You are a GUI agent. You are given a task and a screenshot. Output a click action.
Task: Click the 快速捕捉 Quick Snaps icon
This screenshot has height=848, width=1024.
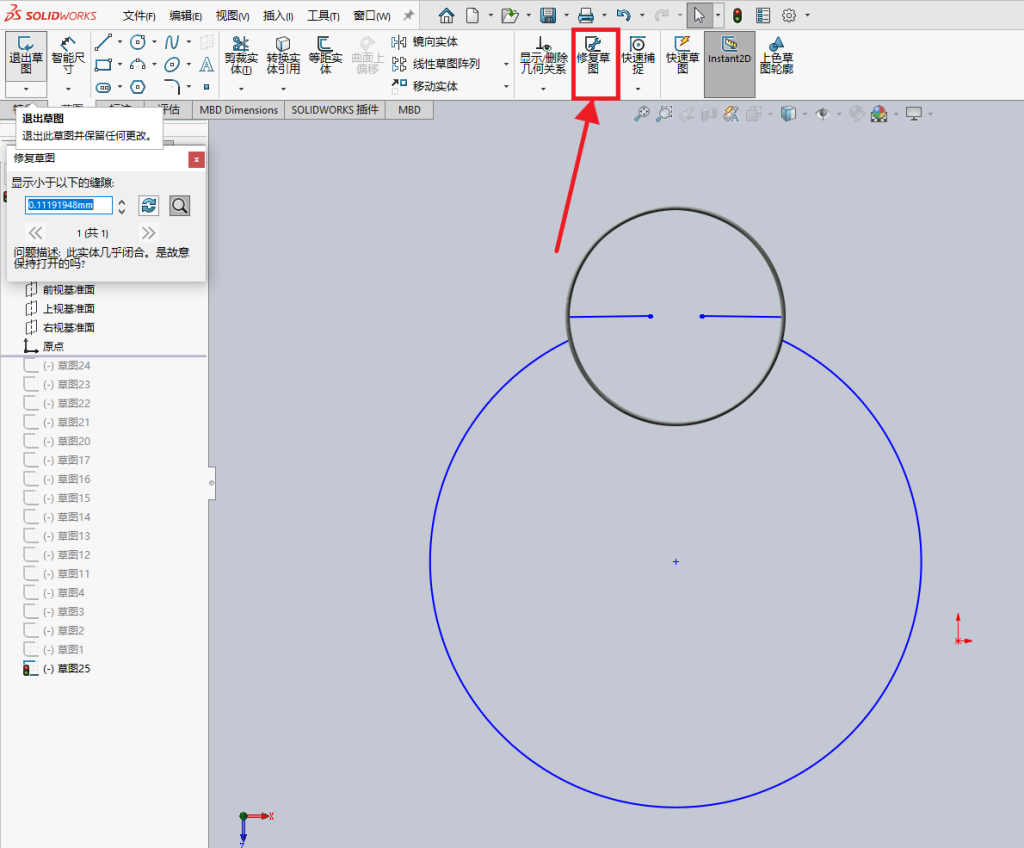tap(638, 55)
